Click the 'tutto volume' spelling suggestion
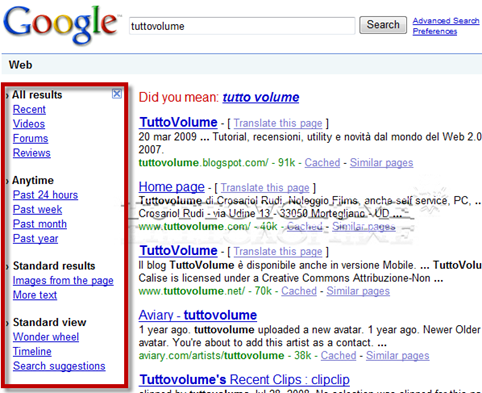Viewport: 482px width, 393px height. [x=261, y=97]
